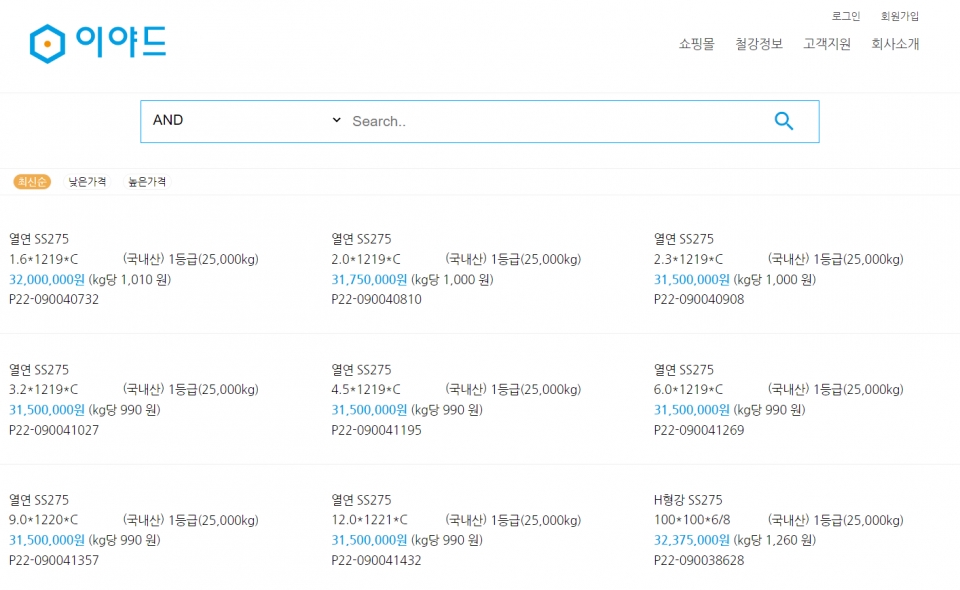Screen dimensions: 960x590
Task: Open the 철강정보 menu
Action: click(x=759, y=44)
